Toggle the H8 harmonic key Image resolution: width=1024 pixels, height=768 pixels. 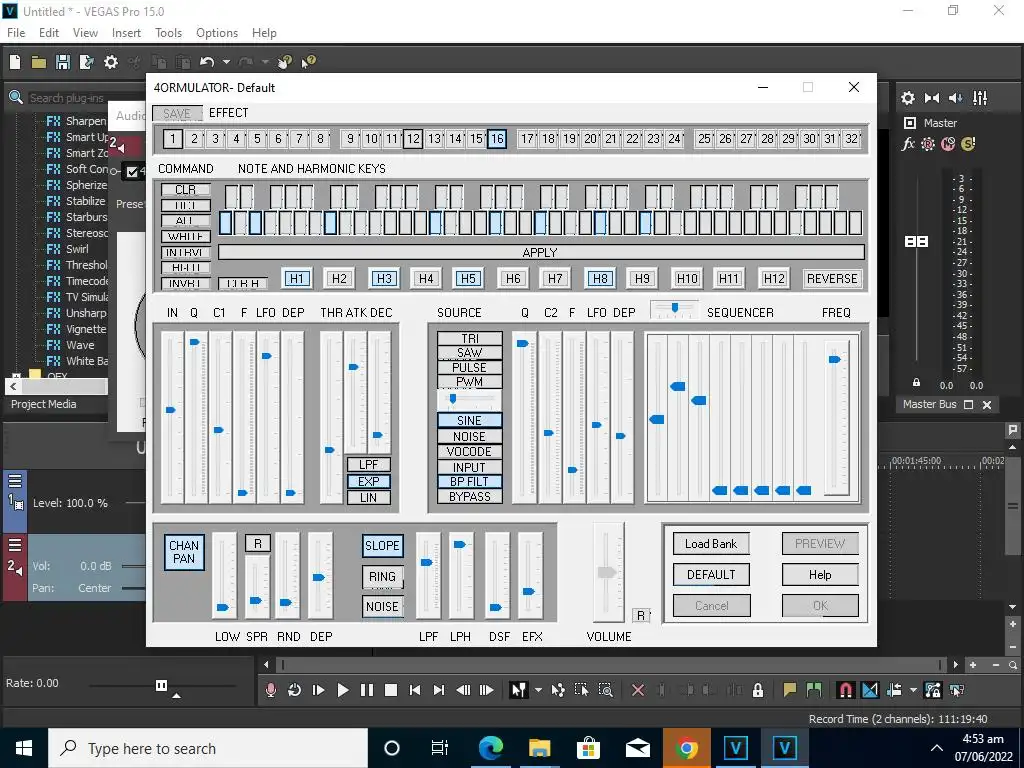(600, 279)
